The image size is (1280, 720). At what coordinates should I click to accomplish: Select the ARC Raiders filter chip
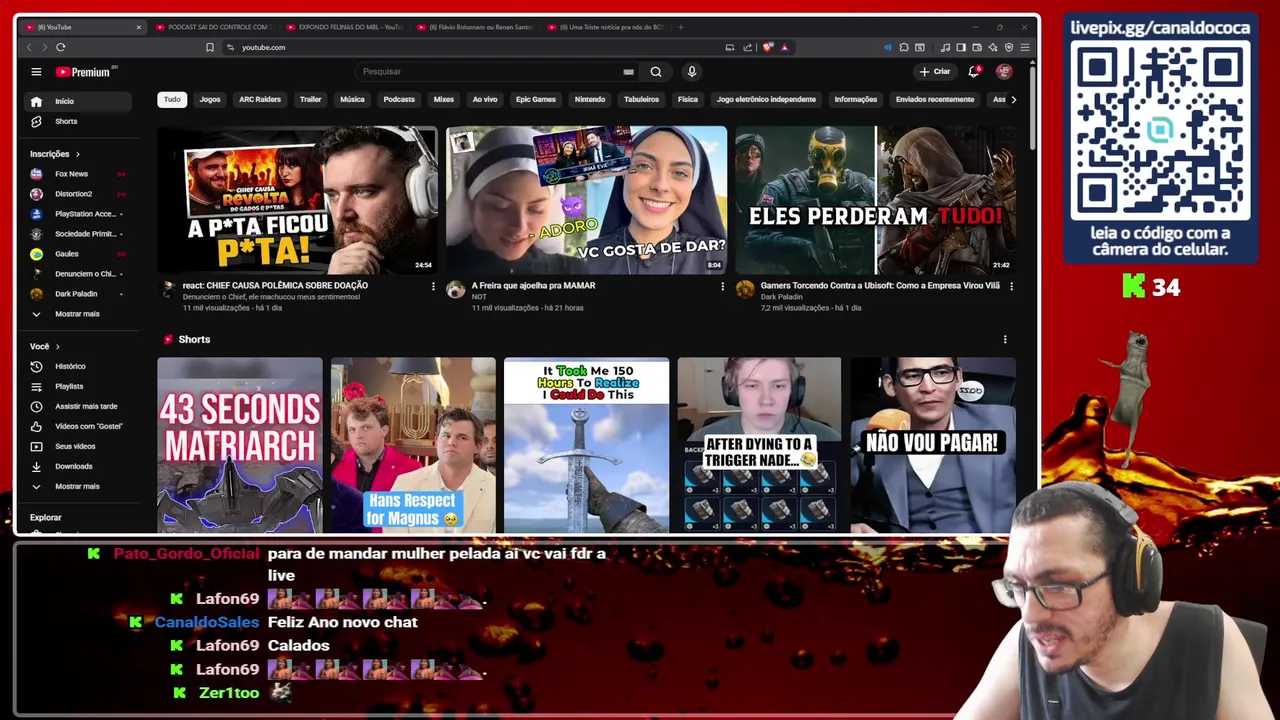[x=260, y=100]
